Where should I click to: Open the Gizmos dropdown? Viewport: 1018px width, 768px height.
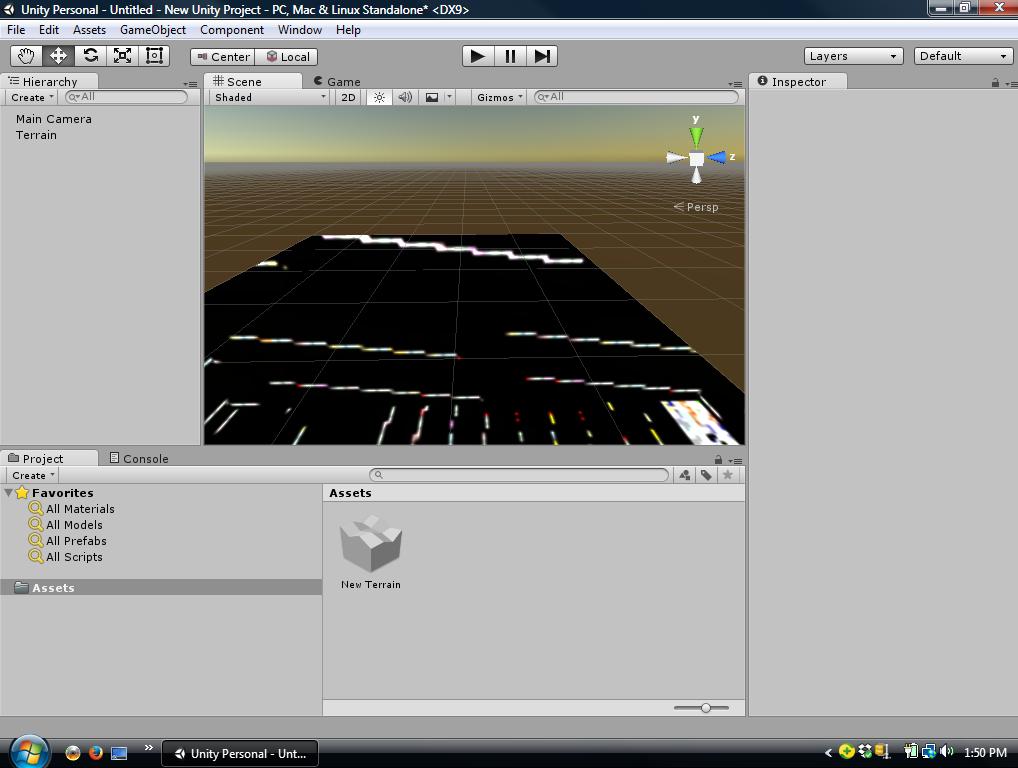[x=497, y=97]
